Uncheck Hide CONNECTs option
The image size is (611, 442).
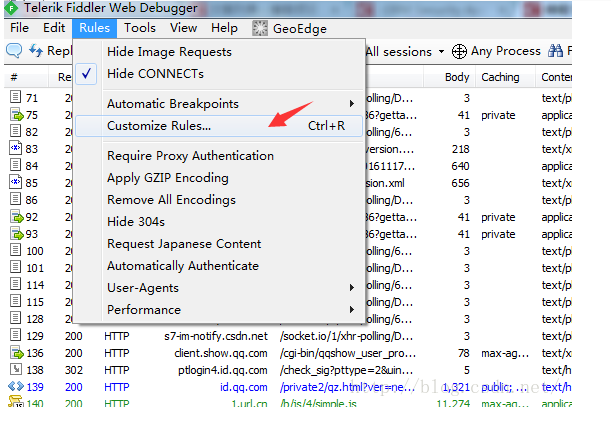pos(219,74)
